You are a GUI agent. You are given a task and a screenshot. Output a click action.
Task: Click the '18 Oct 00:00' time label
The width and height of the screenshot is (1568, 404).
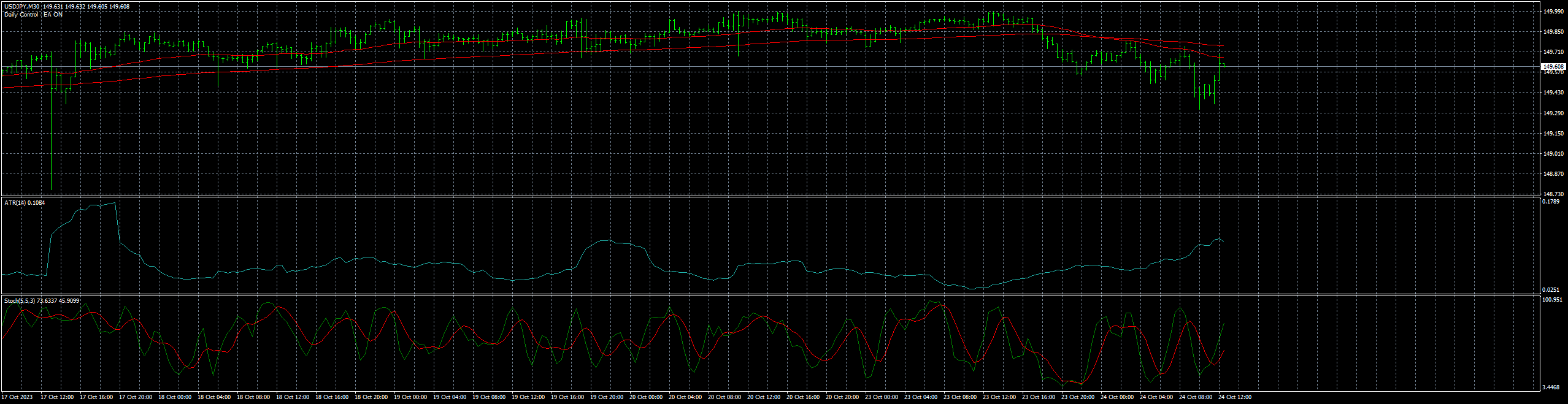175,397
